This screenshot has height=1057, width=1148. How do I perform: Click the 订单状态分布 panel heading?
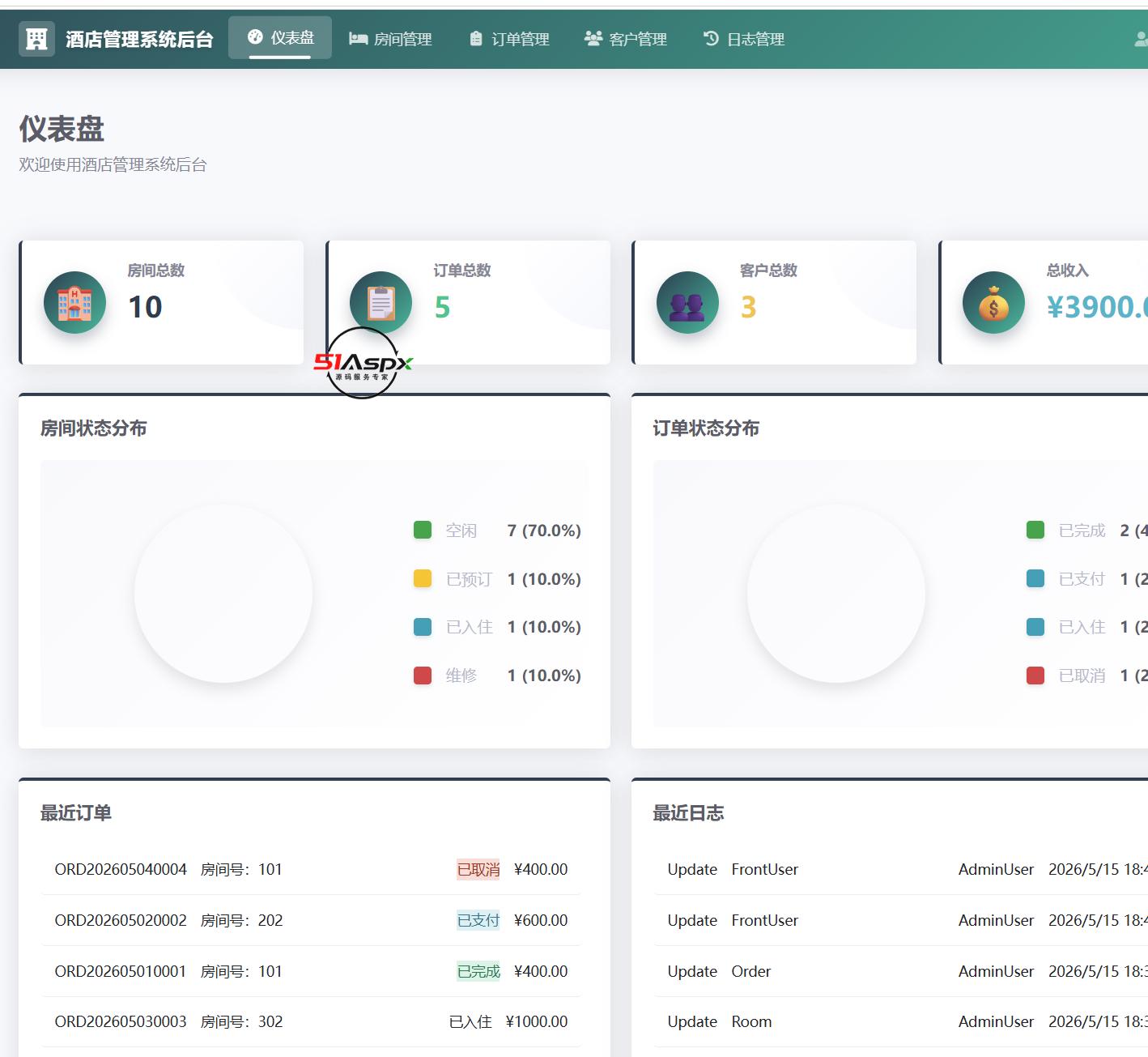(707, 428)
